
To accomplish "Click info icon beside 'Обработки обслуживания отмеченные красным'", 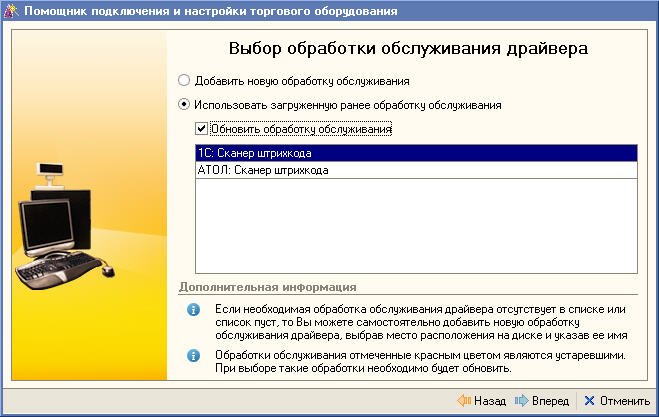I will 193,356.
